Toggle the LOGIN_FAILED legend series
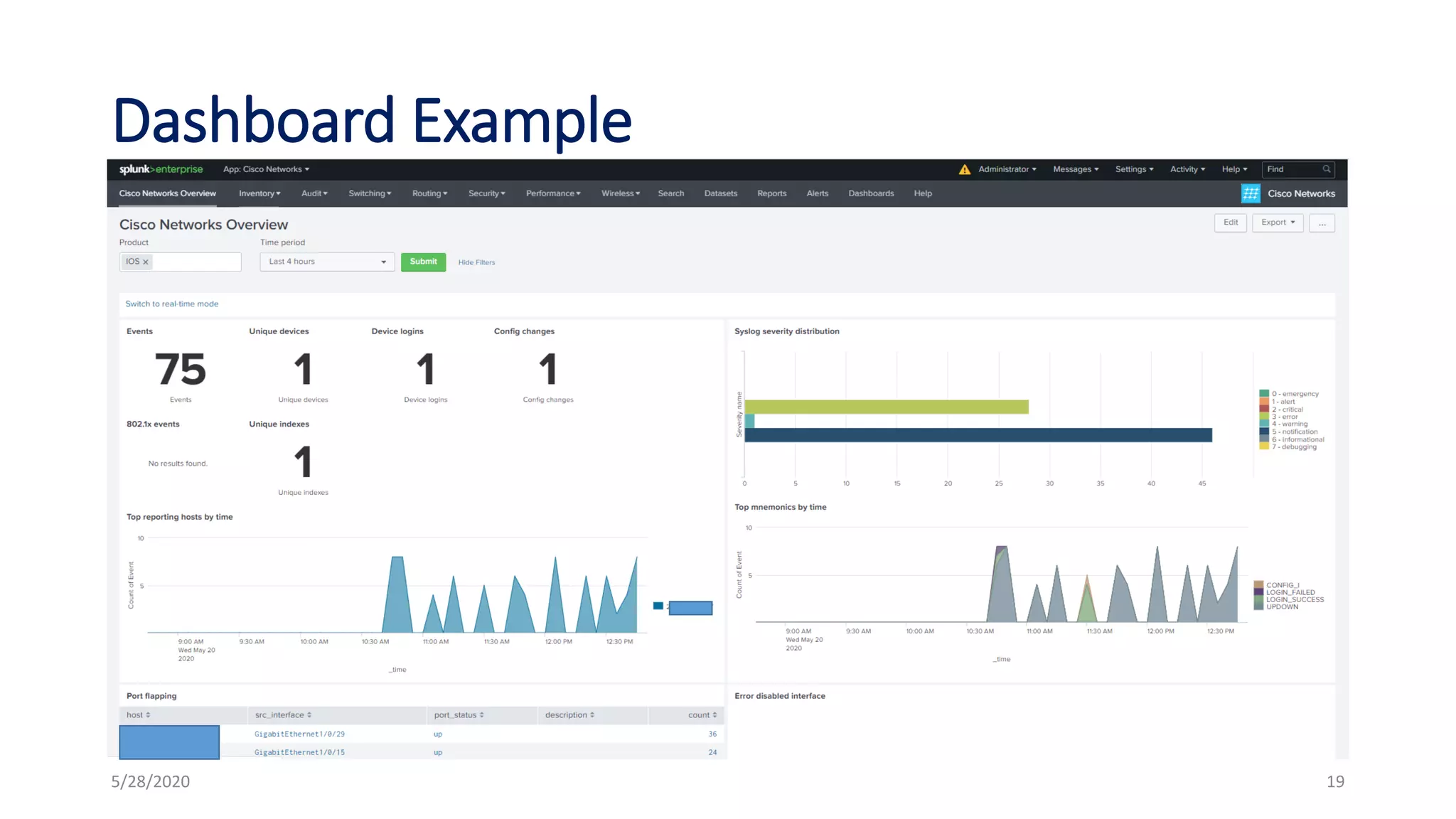The image size is (1456, 819). tap(1290, 592)
